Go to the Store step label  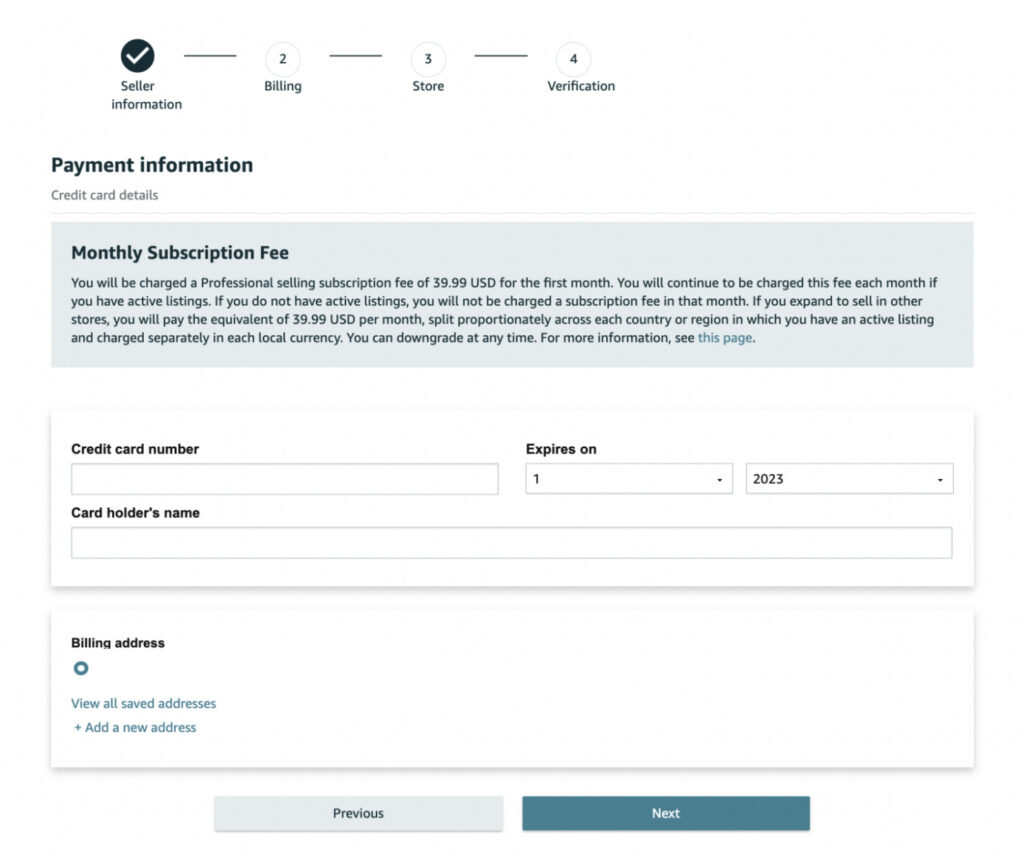coord(428,86)
